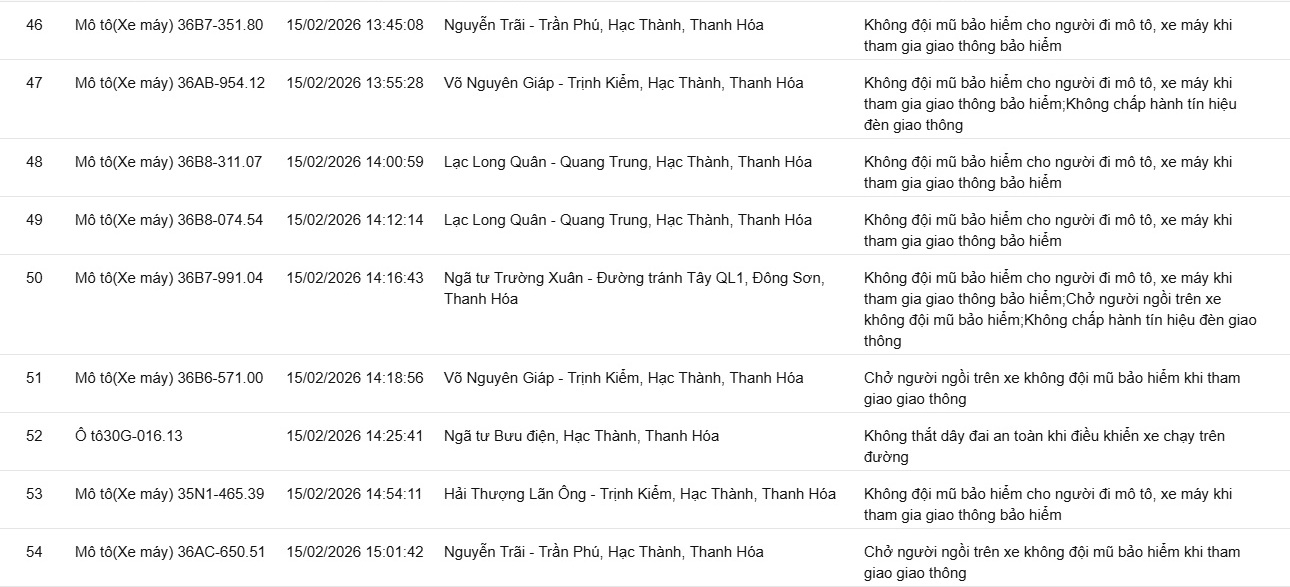Select plate 36B8-311.07 cell
This screenshot has width=1290, height=587.
pyautogui.click(x=169, y=162)
